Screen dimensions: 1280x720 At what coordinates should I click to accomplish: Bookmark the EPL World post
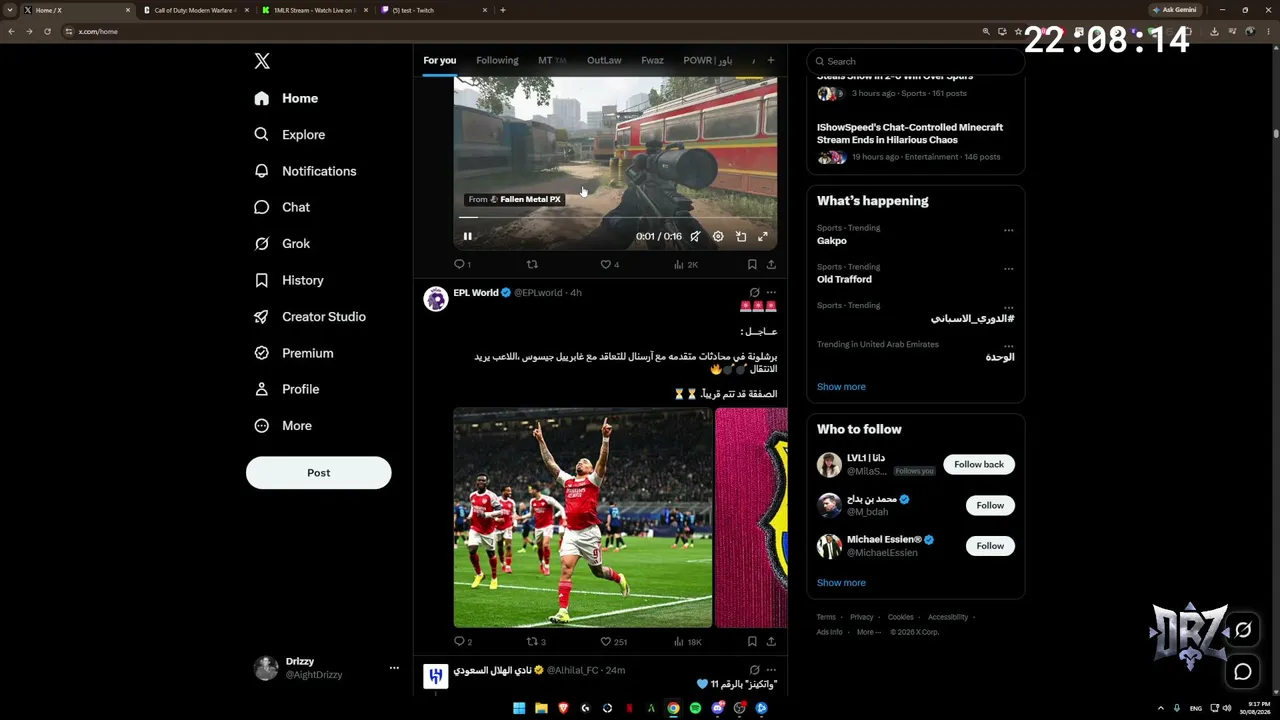click(752, 642)
